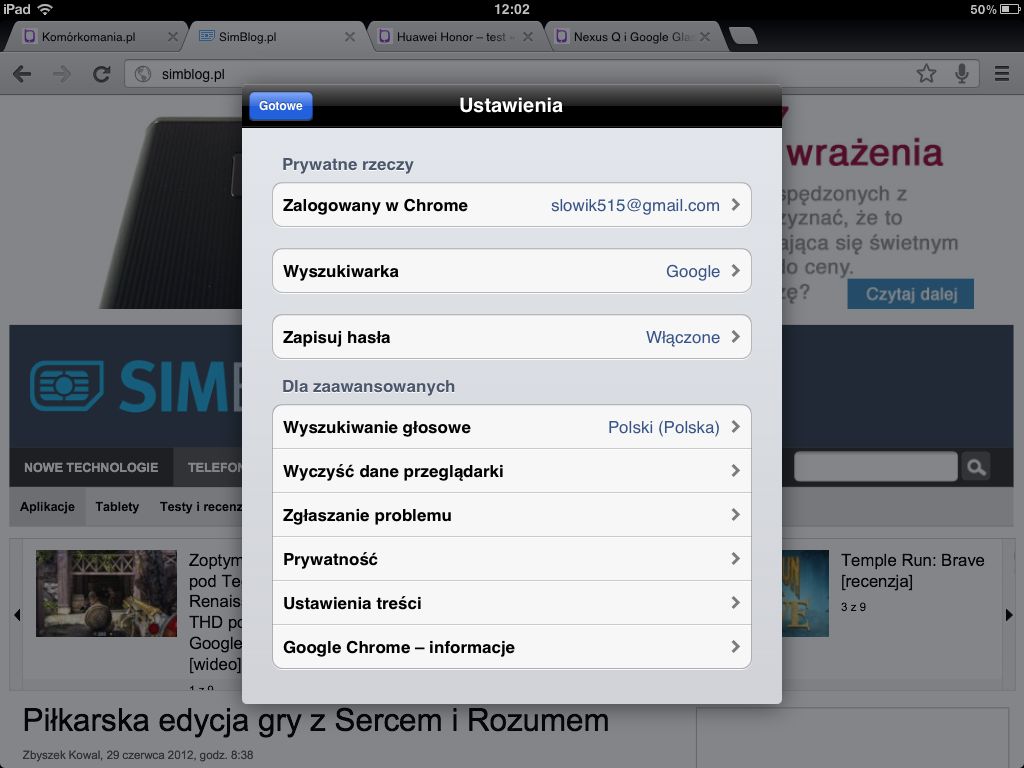This screenshot has width=1024, height=768.
Task: Click the back navigation arrow
Action: pos(22,73)
